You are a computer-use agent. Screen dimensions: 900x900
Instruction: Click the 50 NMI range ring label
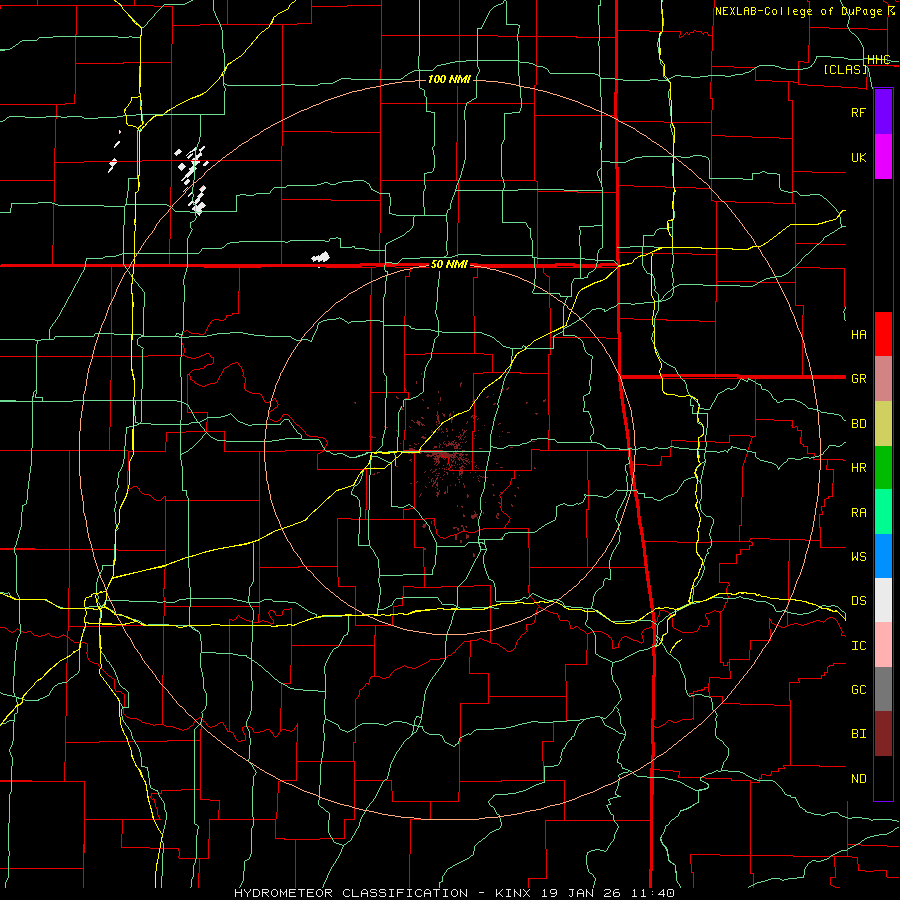[449, 265]
